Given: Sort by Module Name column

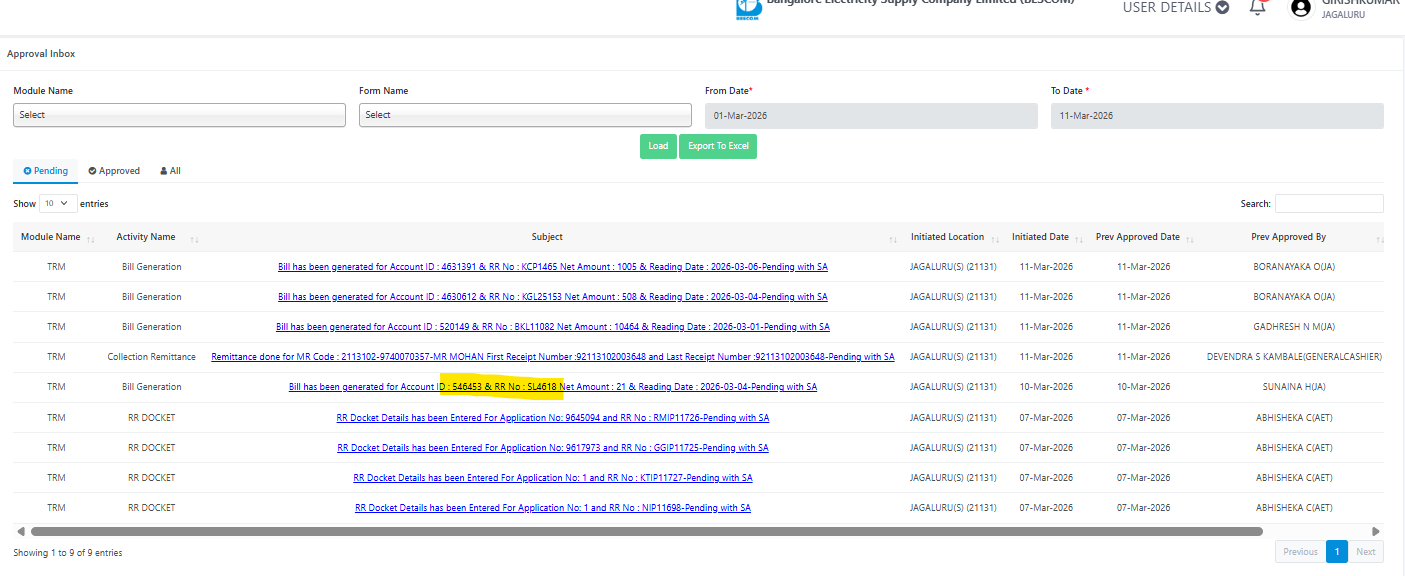Looking at the screenshot, I should click(58, 237).
